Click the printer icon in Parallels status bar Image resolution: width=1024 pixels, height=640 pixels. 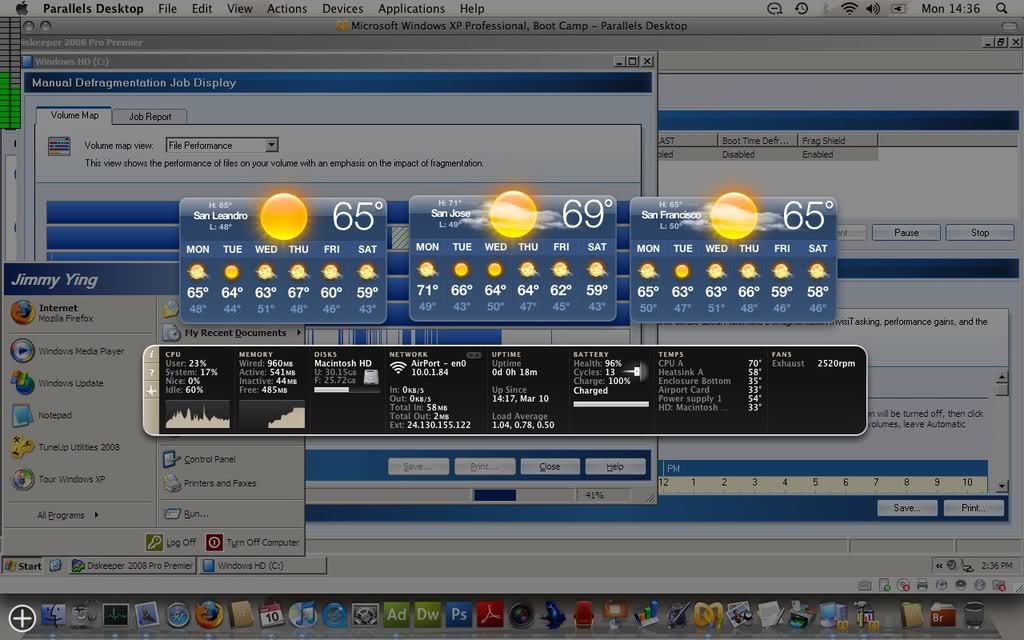coord(922,585)
